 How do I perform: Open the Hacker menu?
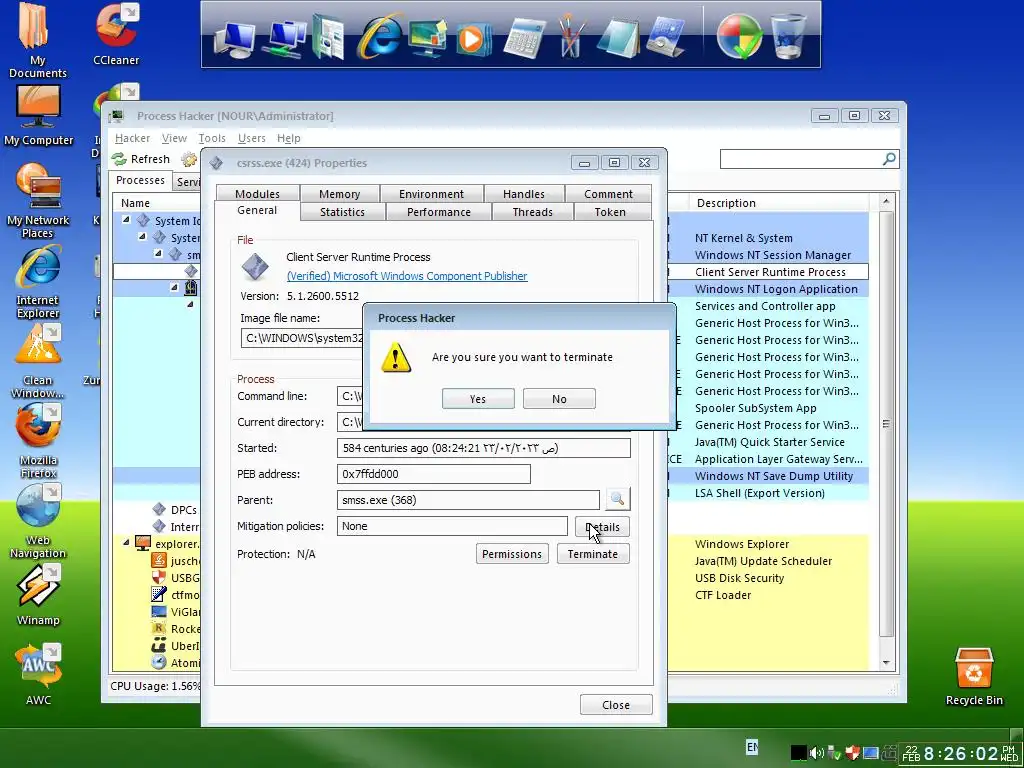[133, 138]
